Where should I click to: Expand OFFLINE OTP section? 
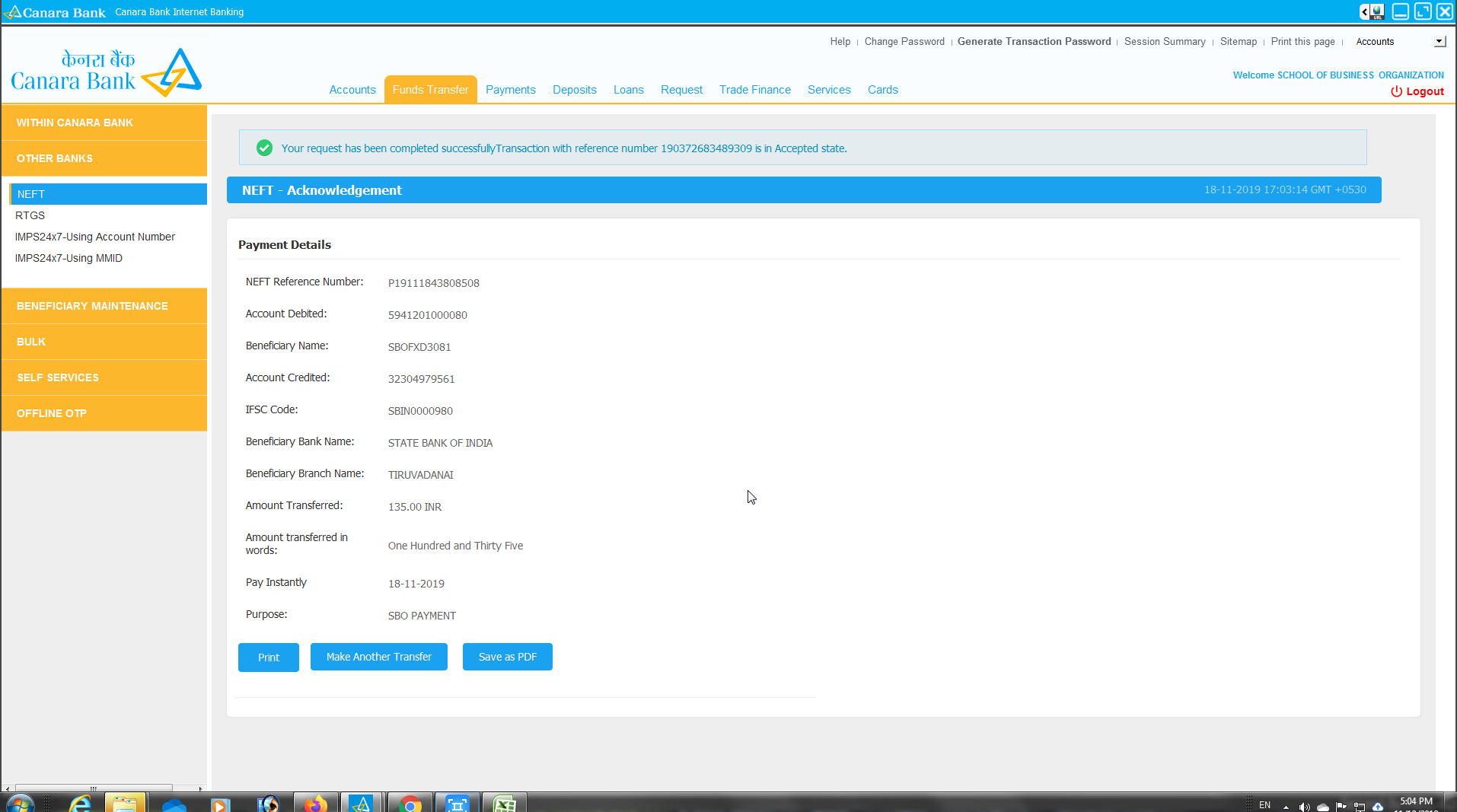(x=104, y=413)
